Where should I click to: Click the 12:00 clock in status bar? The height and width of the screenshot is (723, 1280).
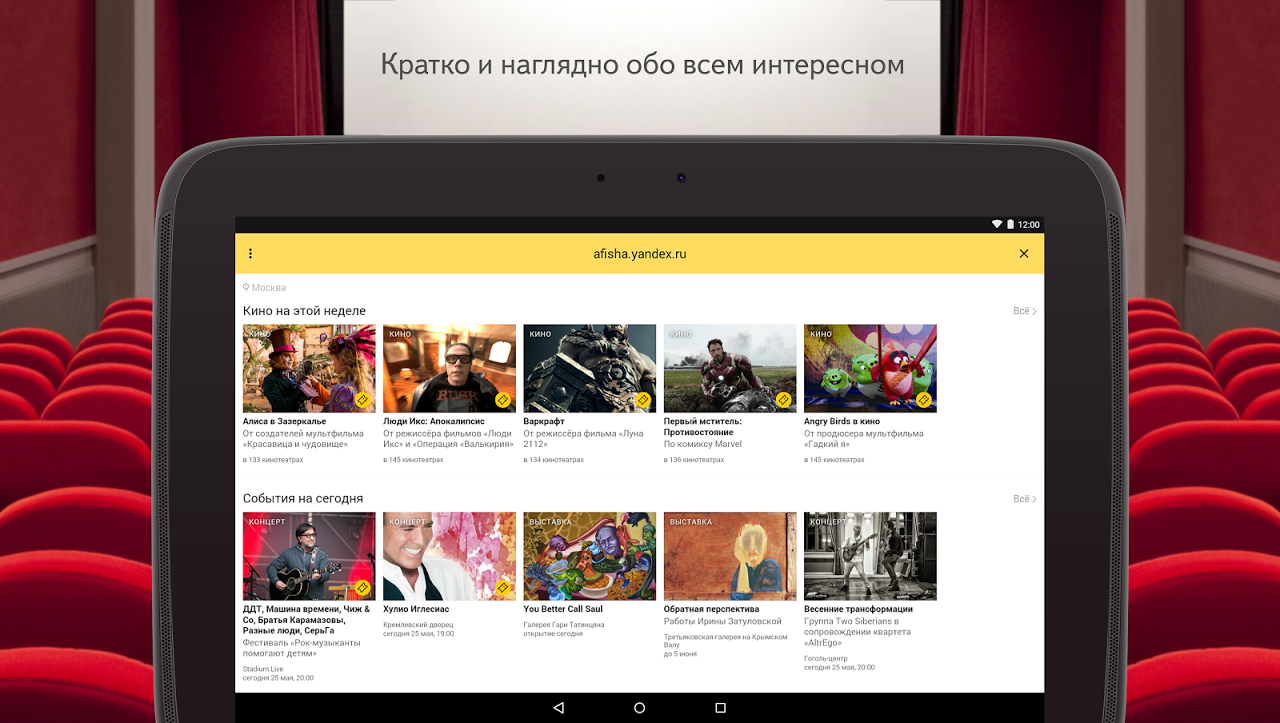1029,225
